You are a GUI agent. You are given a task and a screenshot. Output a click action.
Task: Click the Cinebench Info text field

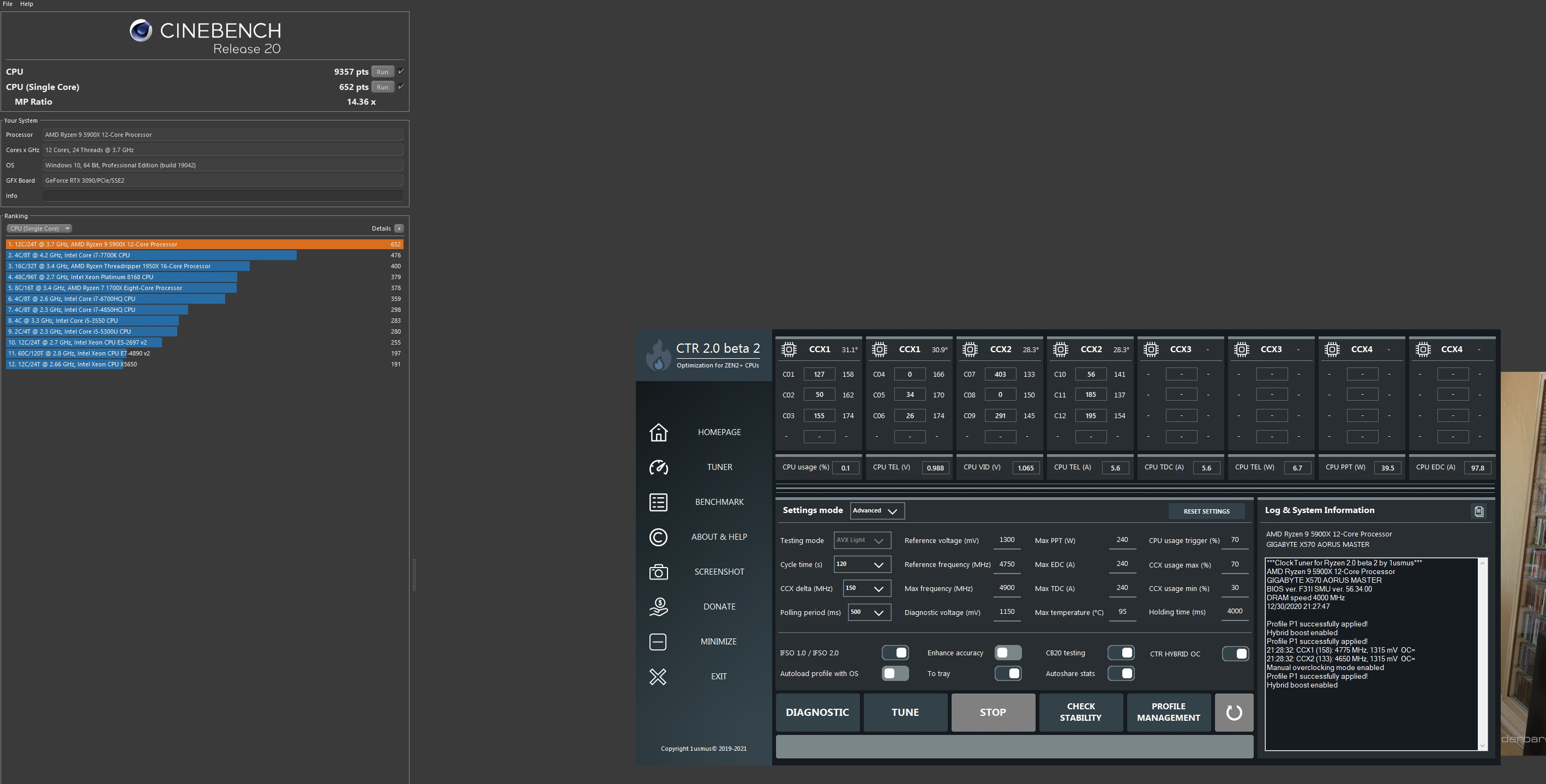[x=222, y=196]
